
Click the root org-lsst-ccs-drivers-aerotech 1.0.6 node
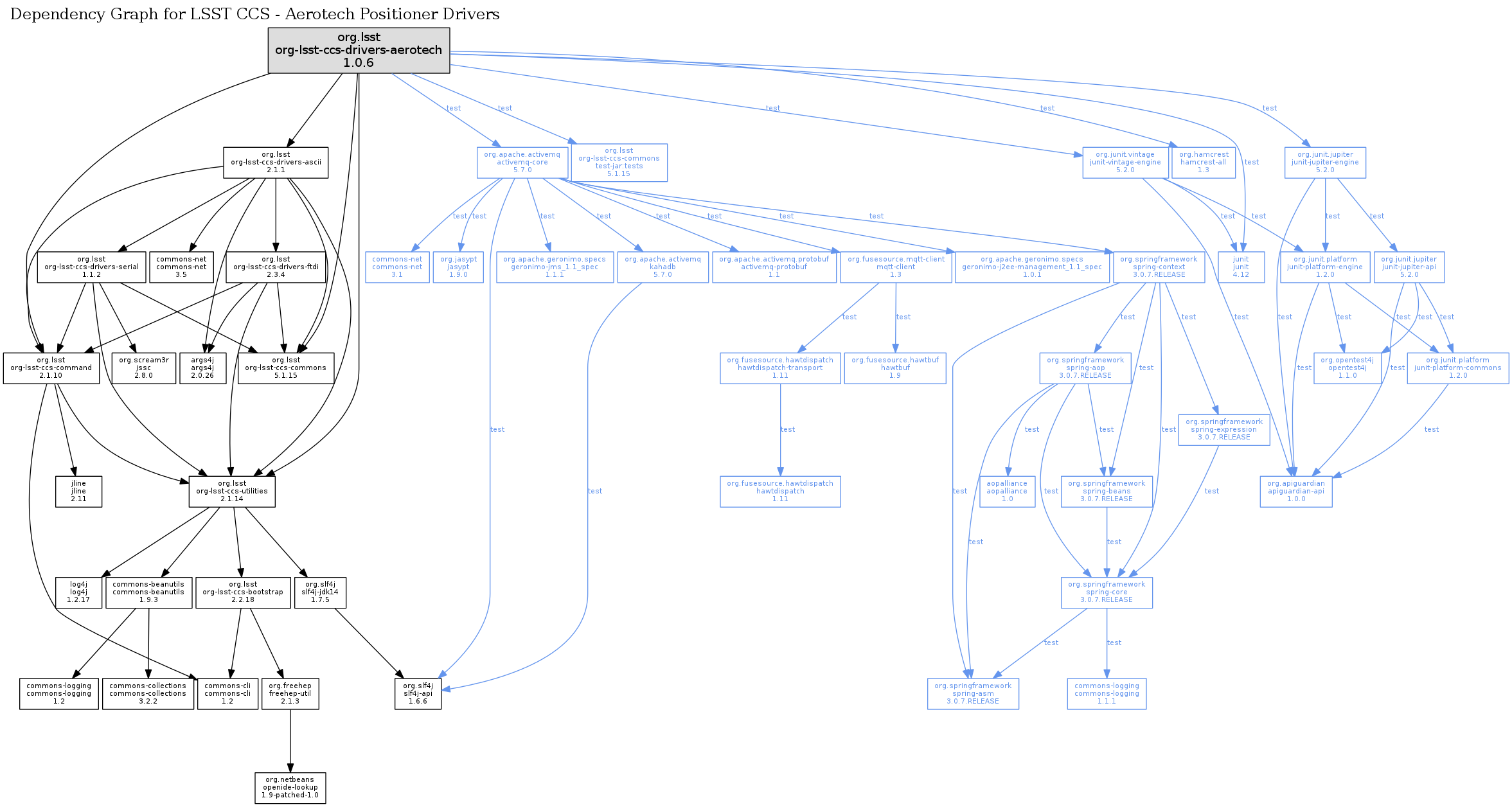[x=359, y=50]
